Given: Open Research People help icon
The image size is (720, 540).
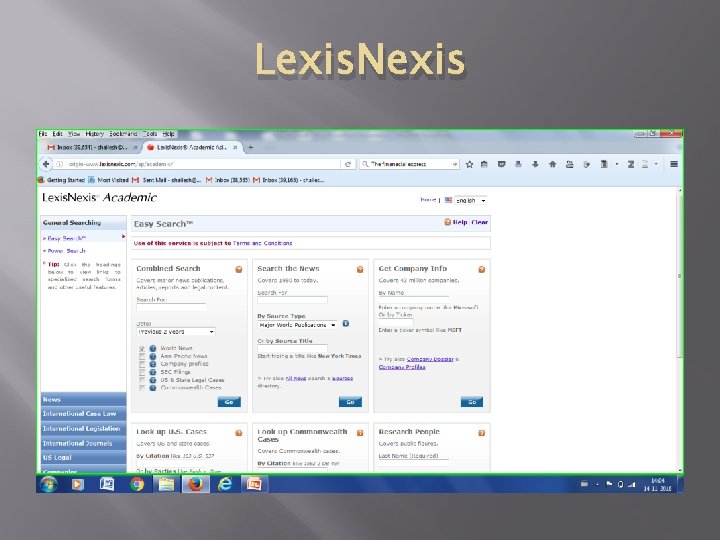Looking at the screenshot, I should (482, 433).
